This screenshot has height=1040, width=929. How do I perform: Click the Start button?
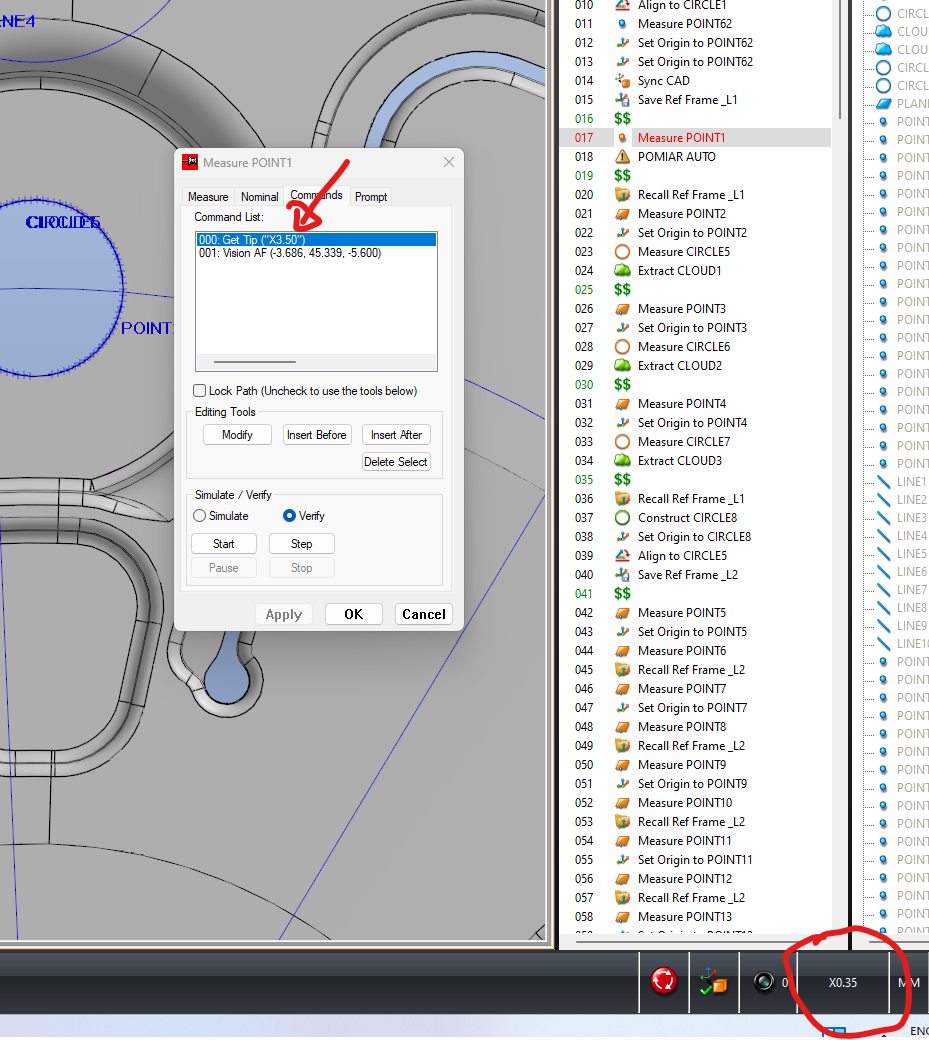pos(223,543)
